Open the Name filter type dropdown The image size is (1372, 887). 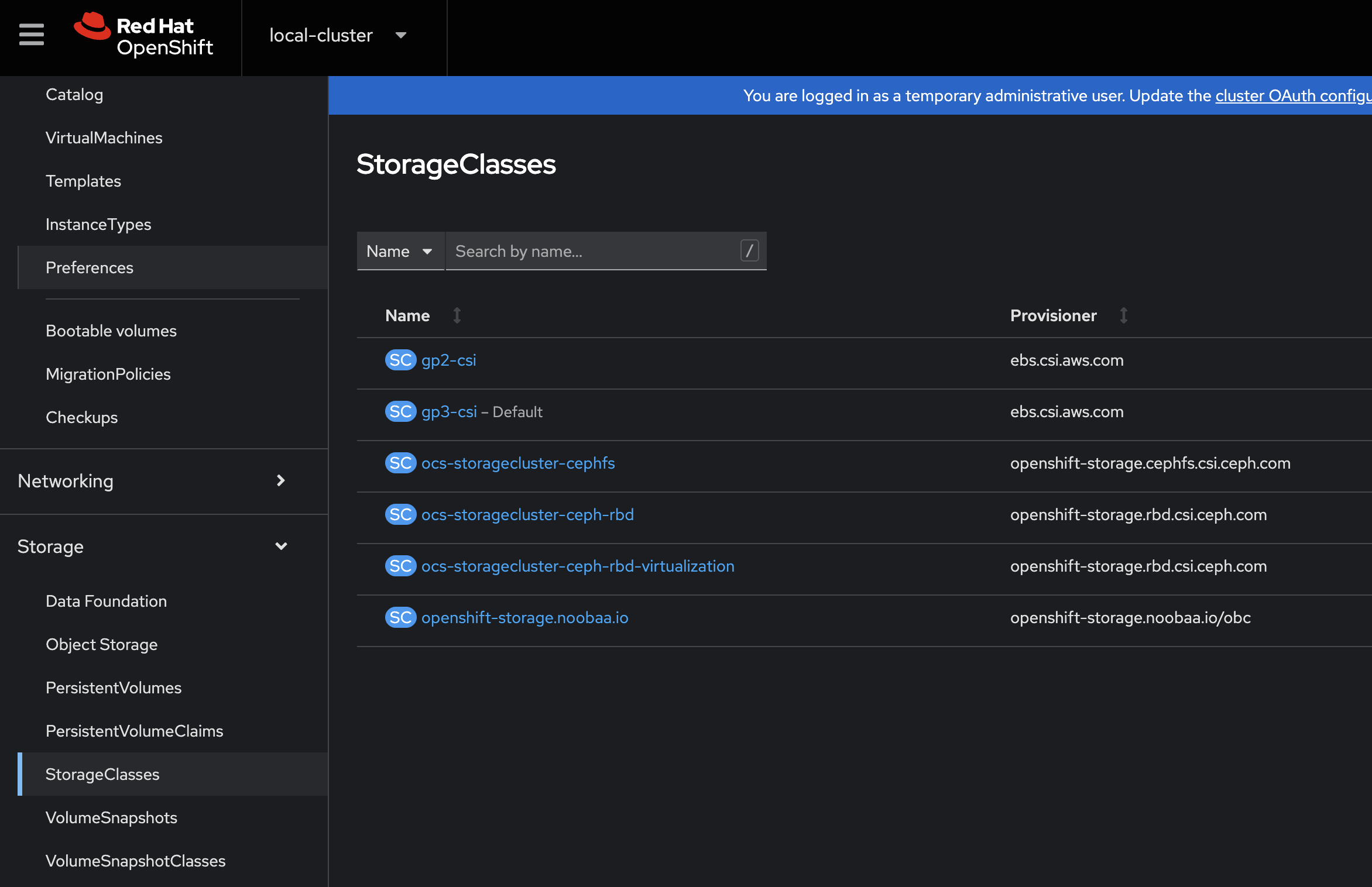point(400,251)
